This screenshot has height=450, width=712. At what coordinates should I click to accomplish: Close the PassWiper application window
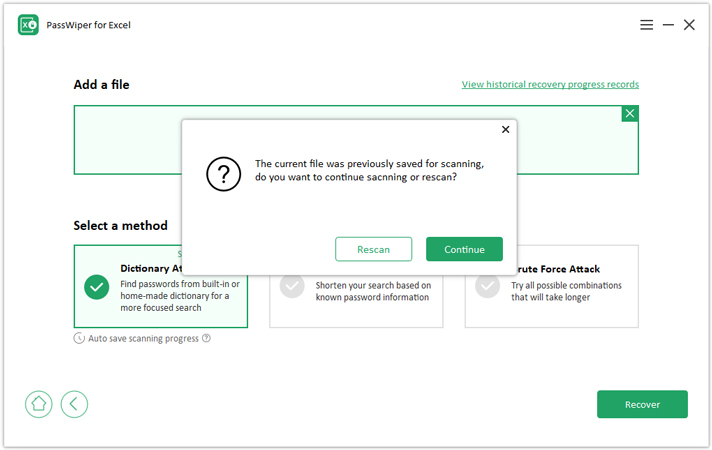[x=689, y=25]
